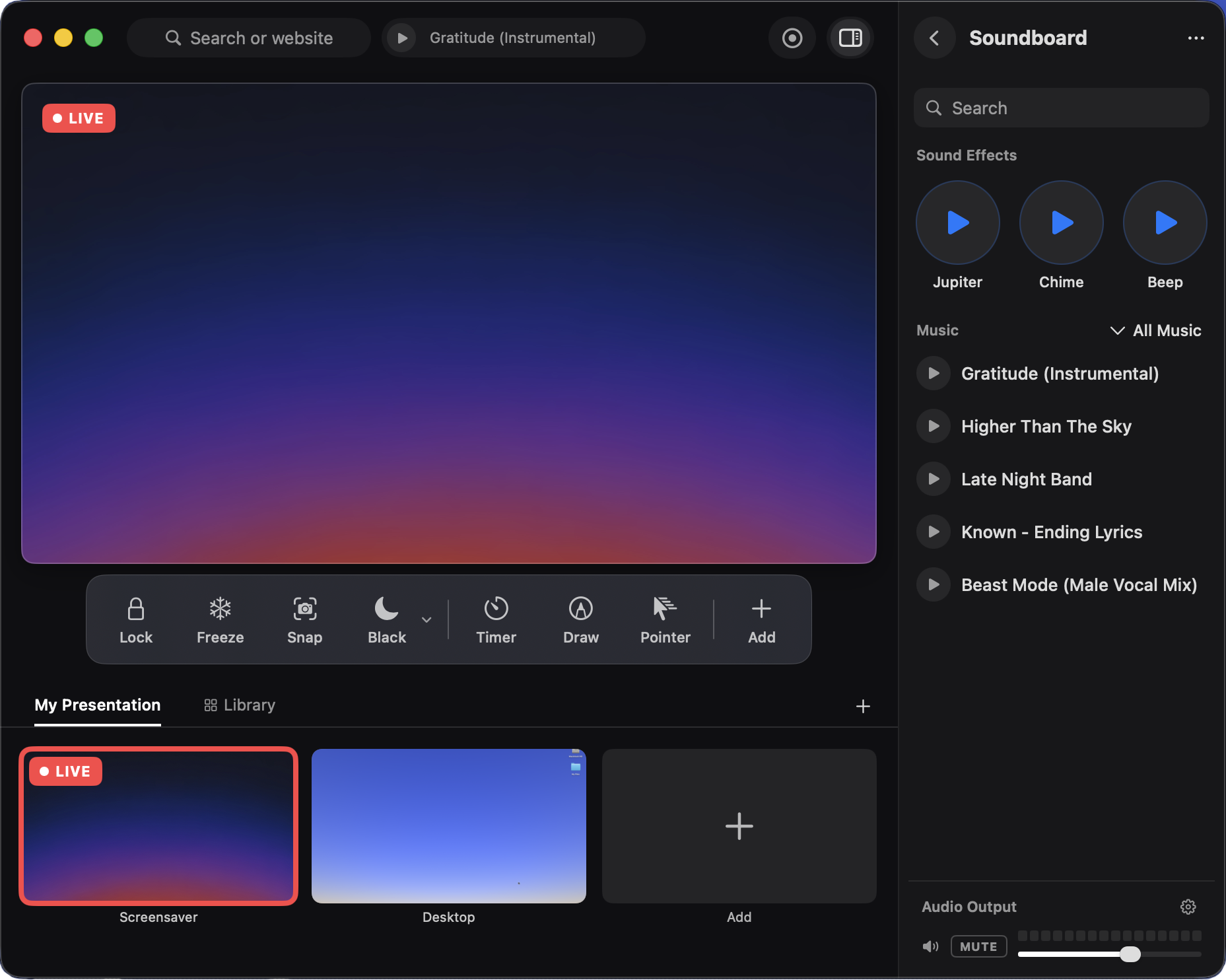The height and width of the screenshot is (980, 1226).
Task: Click the Screensaver caption
Action: [158, 917]
